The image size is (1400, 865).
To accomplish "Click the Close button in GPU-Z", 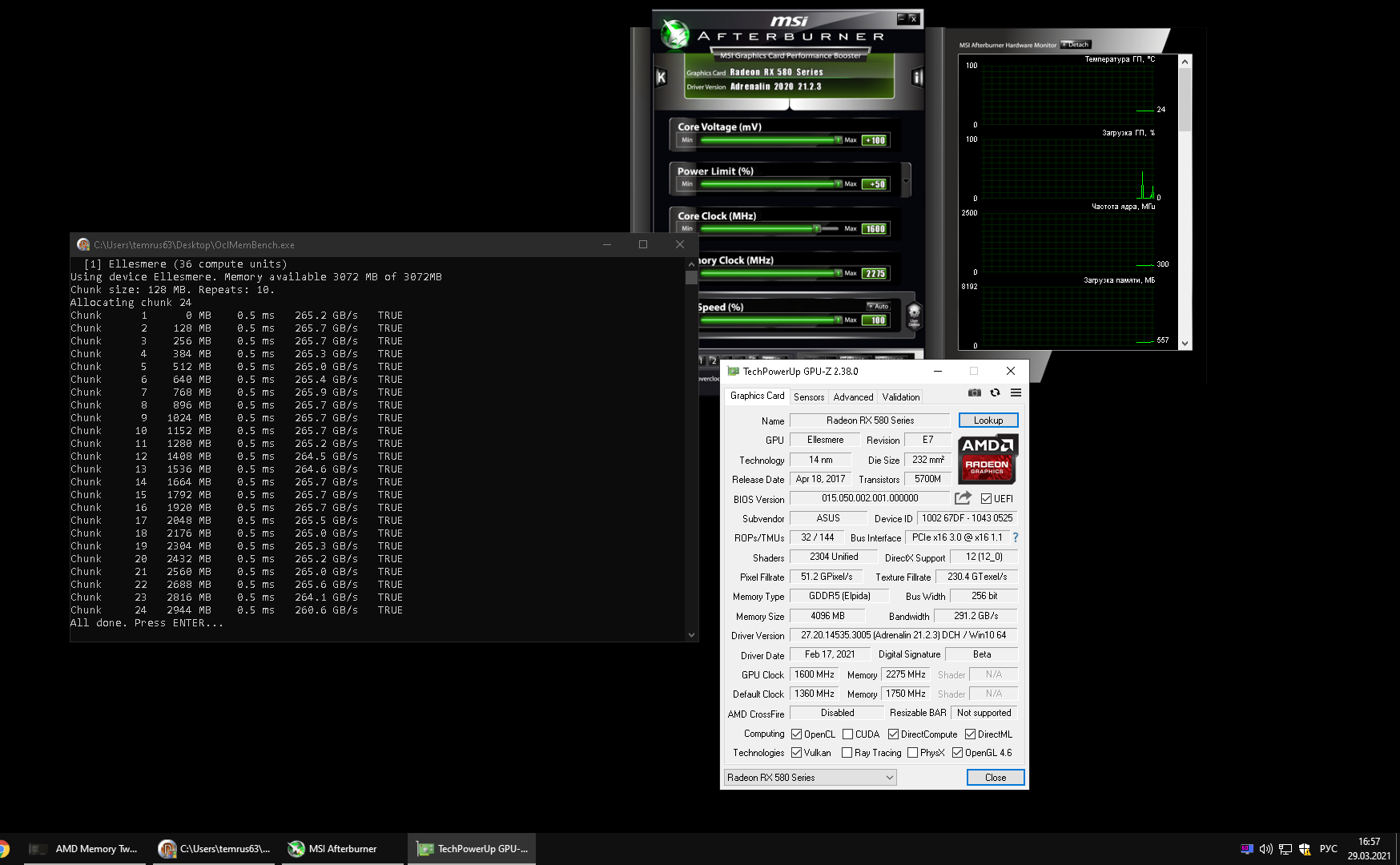I will [x=996, y=778].
